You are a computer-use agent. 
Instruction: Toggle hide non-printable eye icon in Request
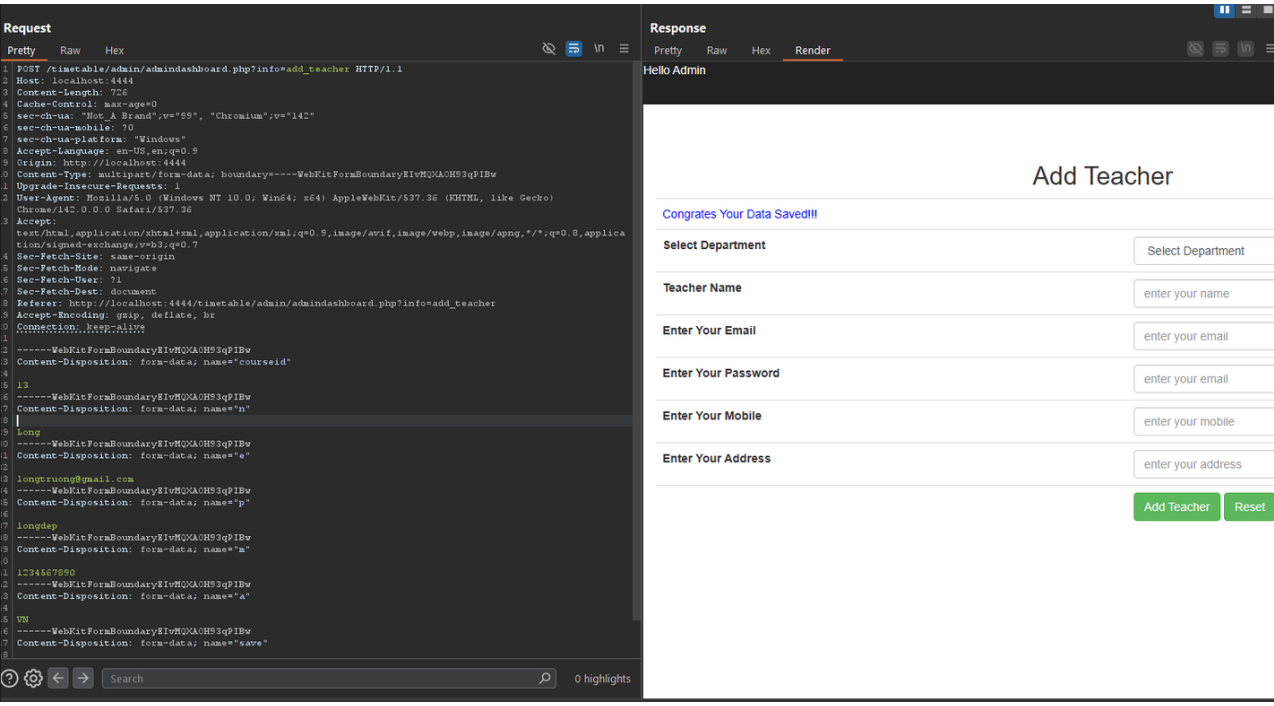548,49
